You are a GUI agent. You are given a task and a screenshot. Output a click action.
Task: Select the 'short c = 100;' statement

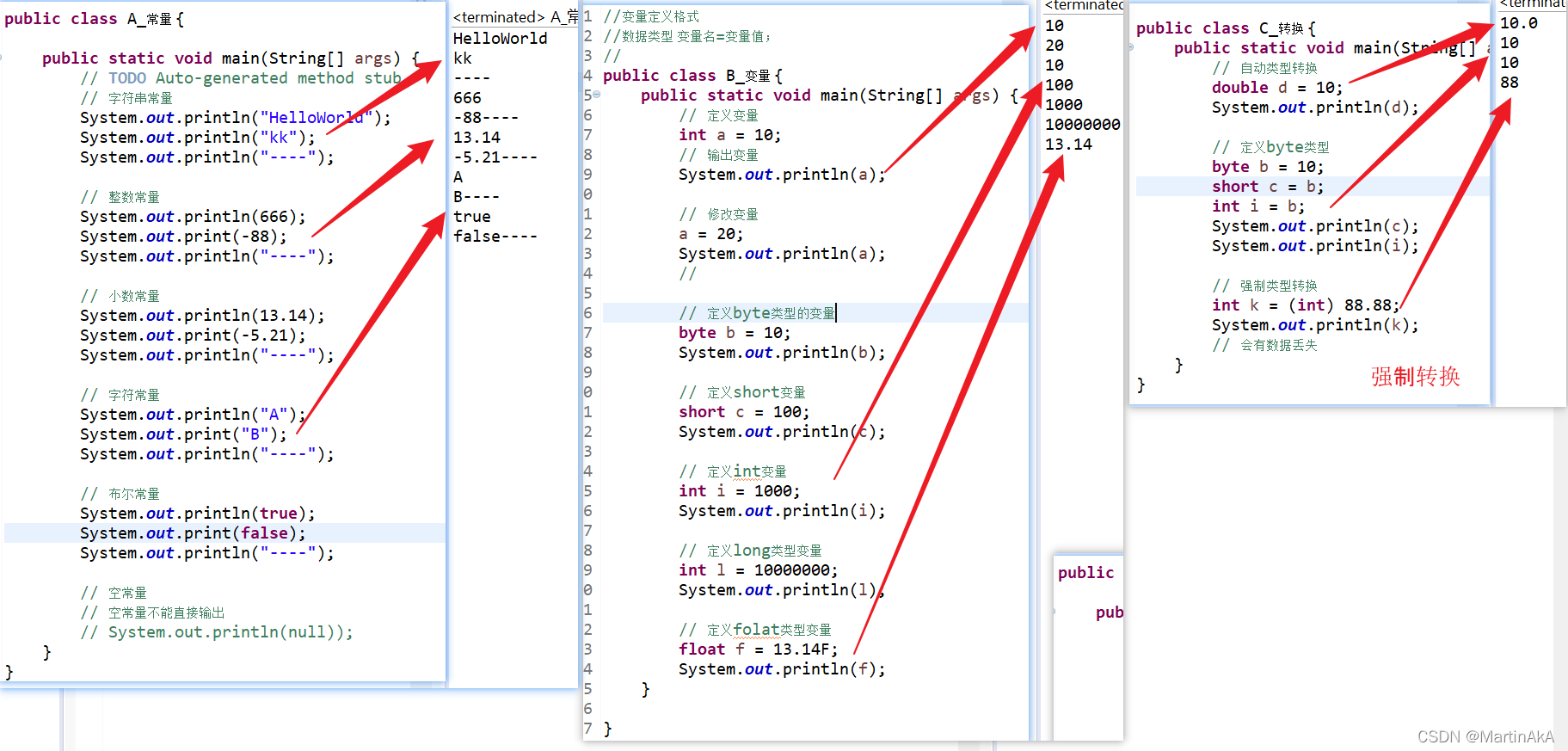[x=744, y=412]
